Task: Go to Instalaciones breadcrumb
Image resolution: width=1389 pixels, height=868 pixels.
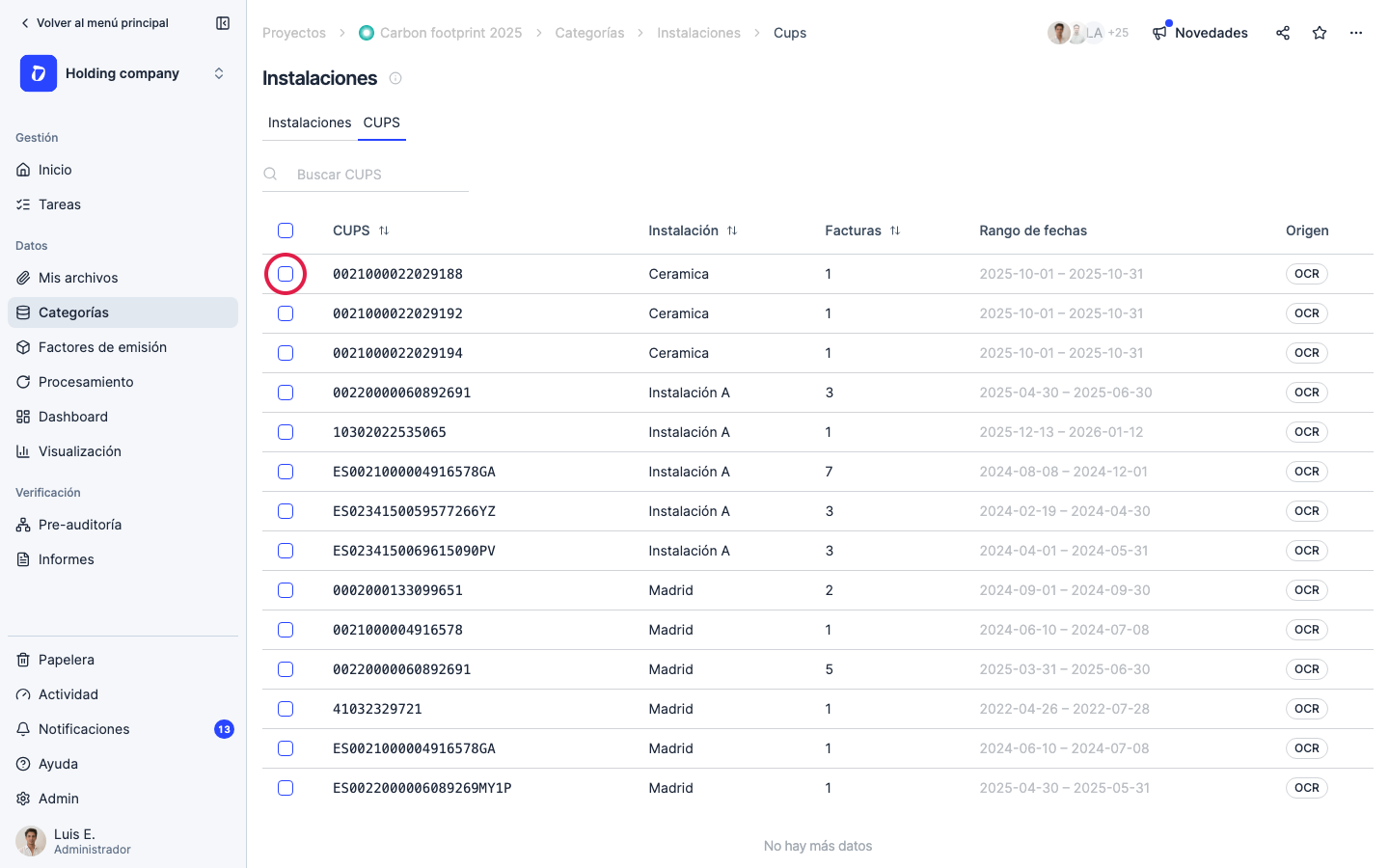Action: (x=698, y=33)
